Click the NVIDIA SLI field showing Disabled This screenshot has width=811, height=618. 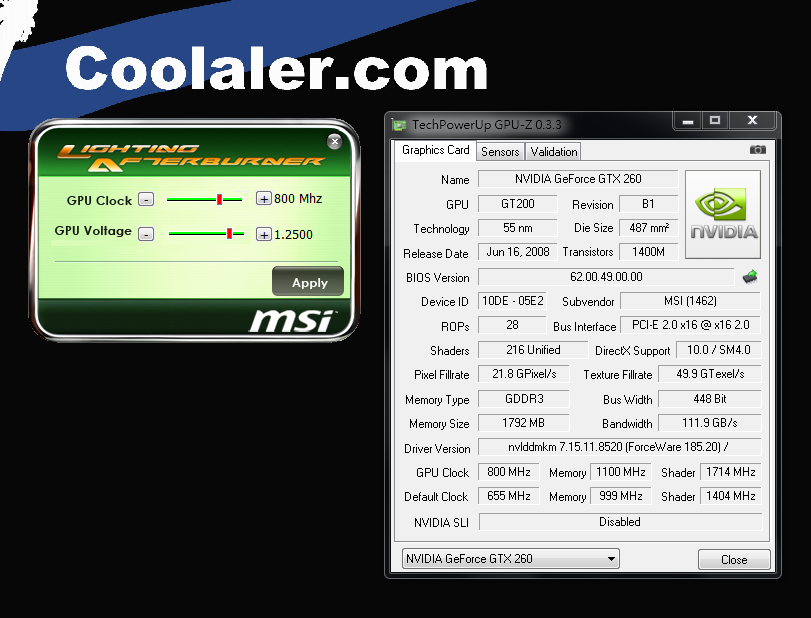pyautogui.click(x=620, y=522)
